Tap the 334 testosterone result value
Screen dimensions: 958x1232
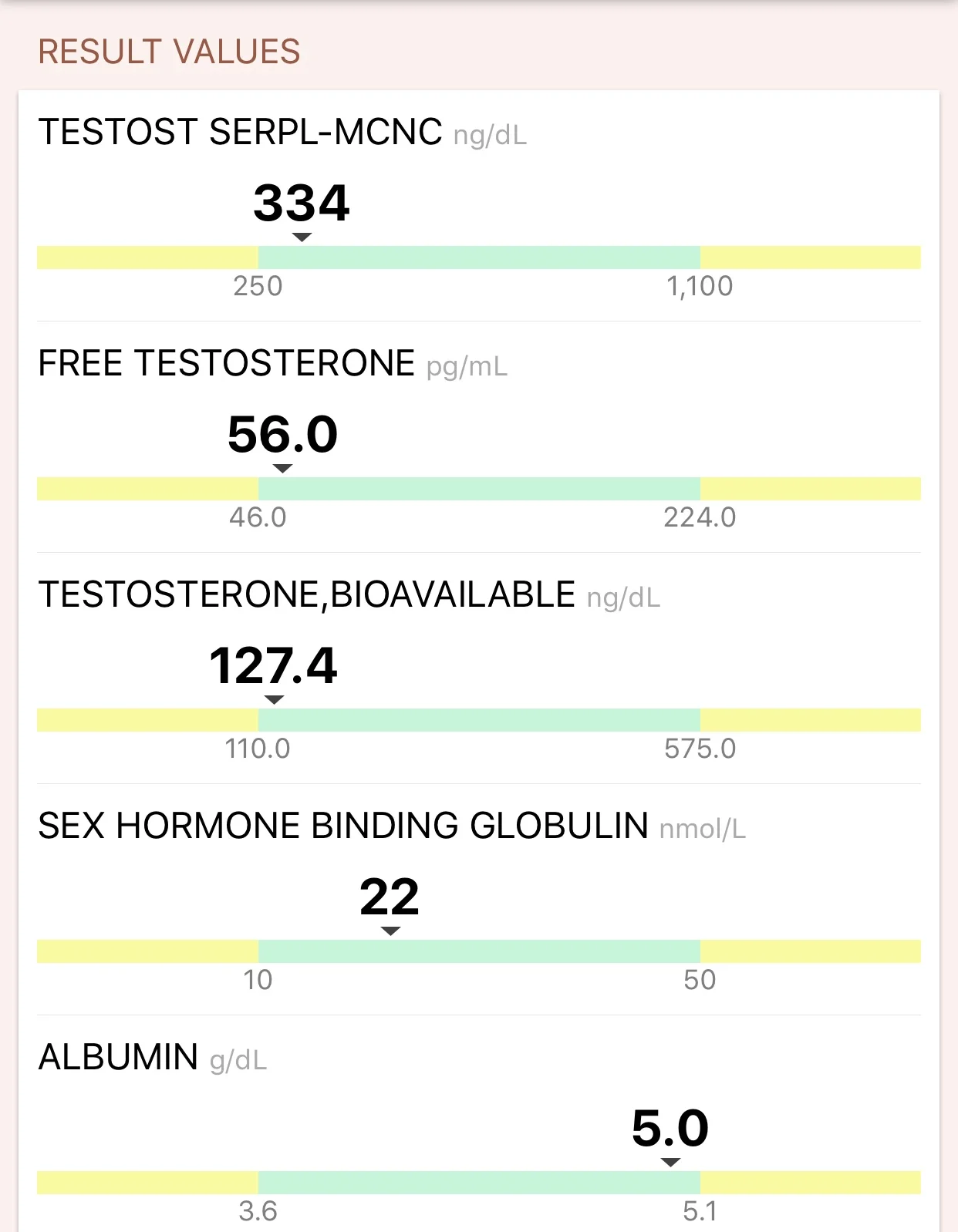(x=302, y=204)
